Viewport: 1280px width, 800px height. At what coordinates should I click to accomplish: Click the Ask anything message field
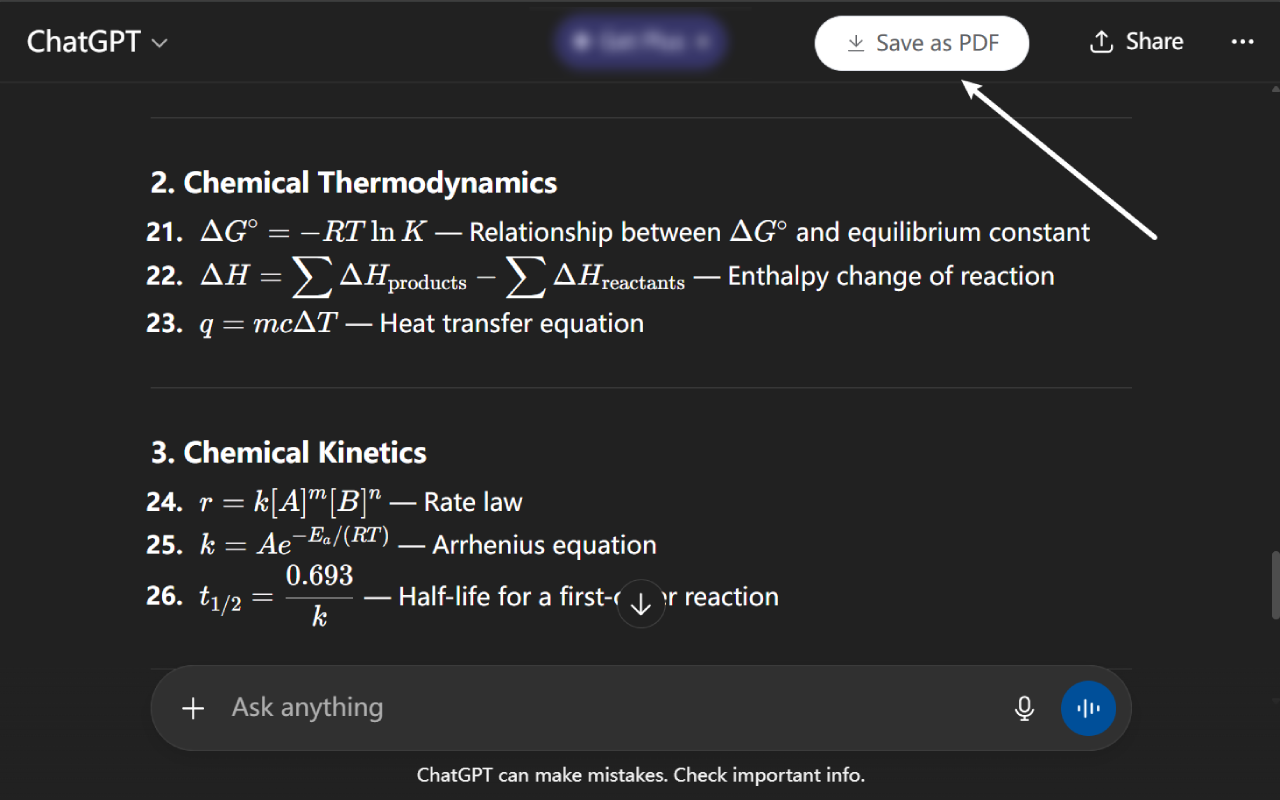pyautogui.click(x=600, y=708)
